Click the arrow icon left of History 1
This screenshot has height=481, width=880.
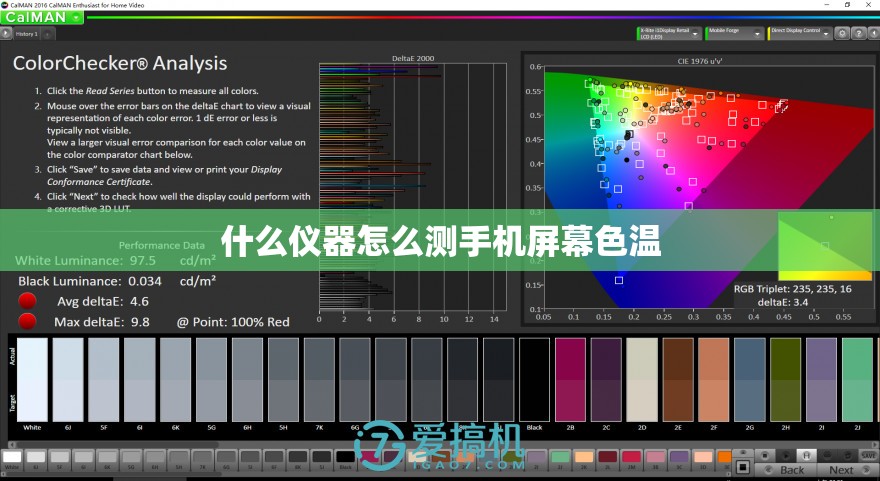tap(6, 34)
